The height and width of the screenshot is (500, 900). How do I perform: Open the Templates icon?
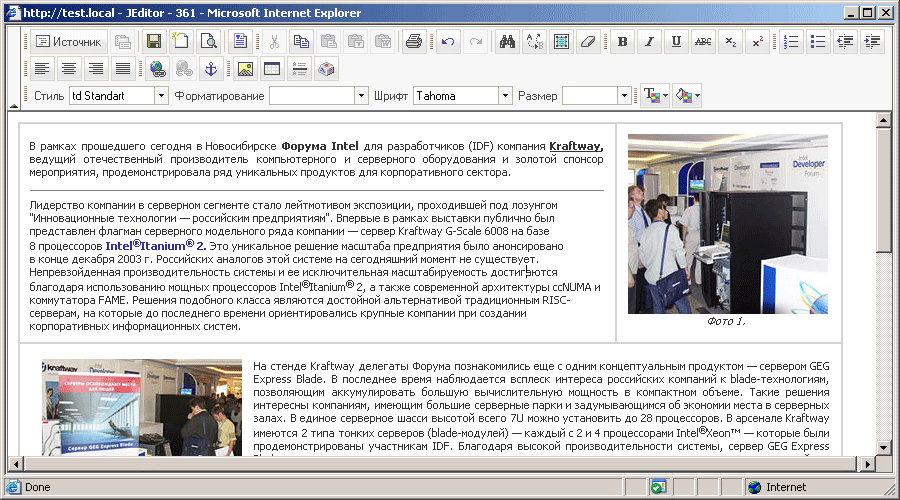240,41
